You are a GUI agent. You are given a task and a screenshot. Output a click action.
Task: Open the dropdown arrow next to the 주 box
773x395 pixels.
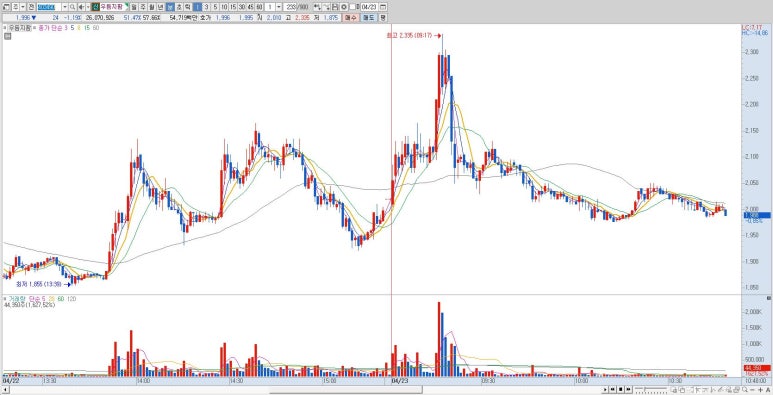[23, 7]
